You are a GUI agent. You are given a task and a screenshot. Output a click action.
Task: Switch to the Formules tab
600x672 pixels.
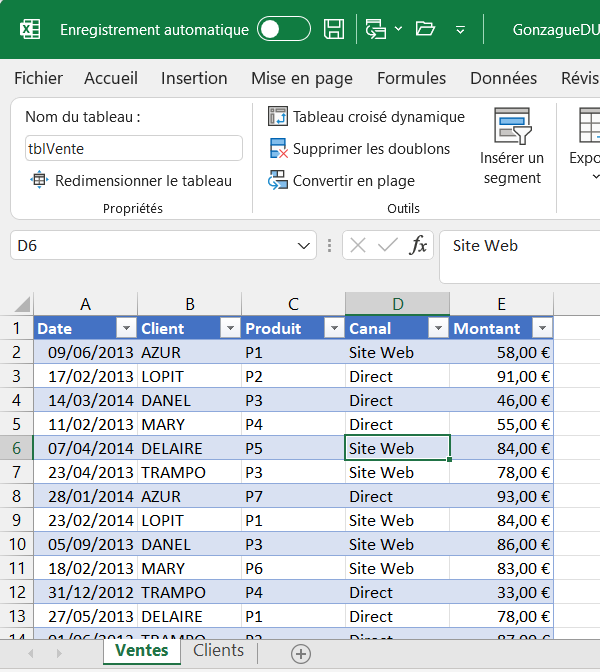point(411,78)
